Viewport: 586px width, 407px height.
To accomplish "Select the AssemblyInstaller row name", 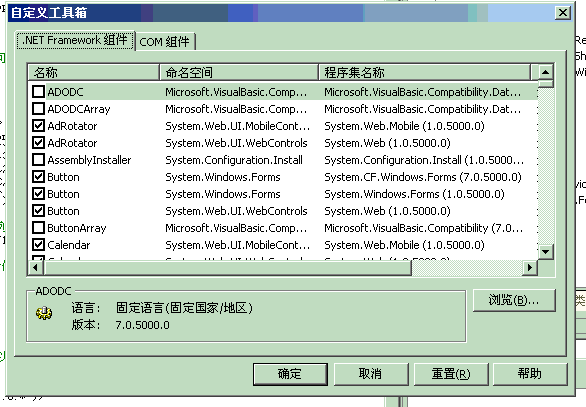I will (89, 160).
